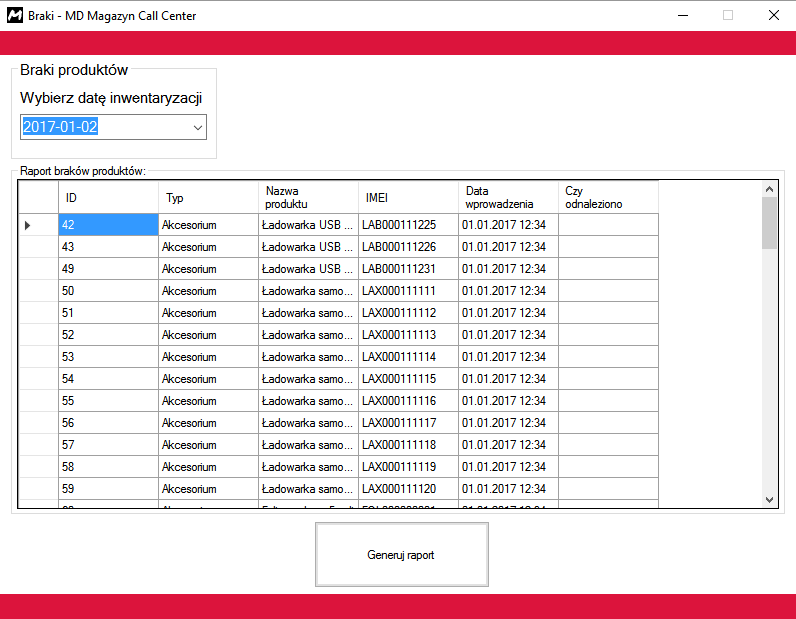Sort by the Data wprowadzenia column header

[509, 198]
